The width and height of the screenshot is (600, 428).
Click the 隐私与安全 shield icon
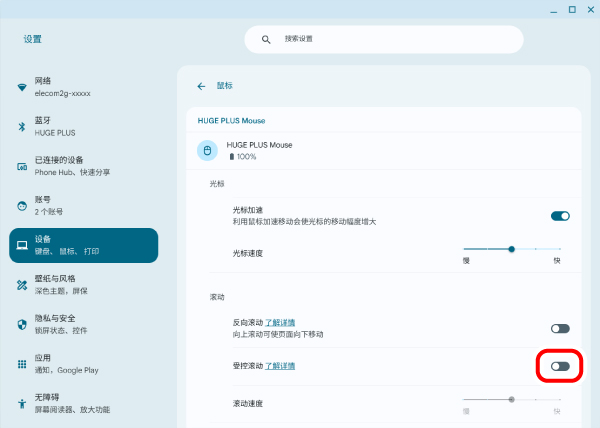pos(22,324)
